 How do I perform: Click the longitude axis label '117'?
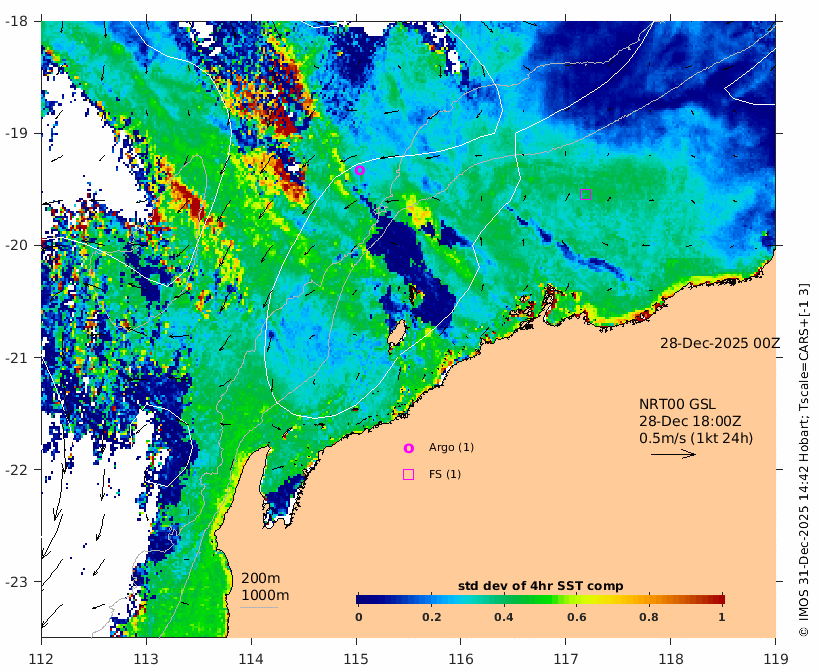[566, 658]
